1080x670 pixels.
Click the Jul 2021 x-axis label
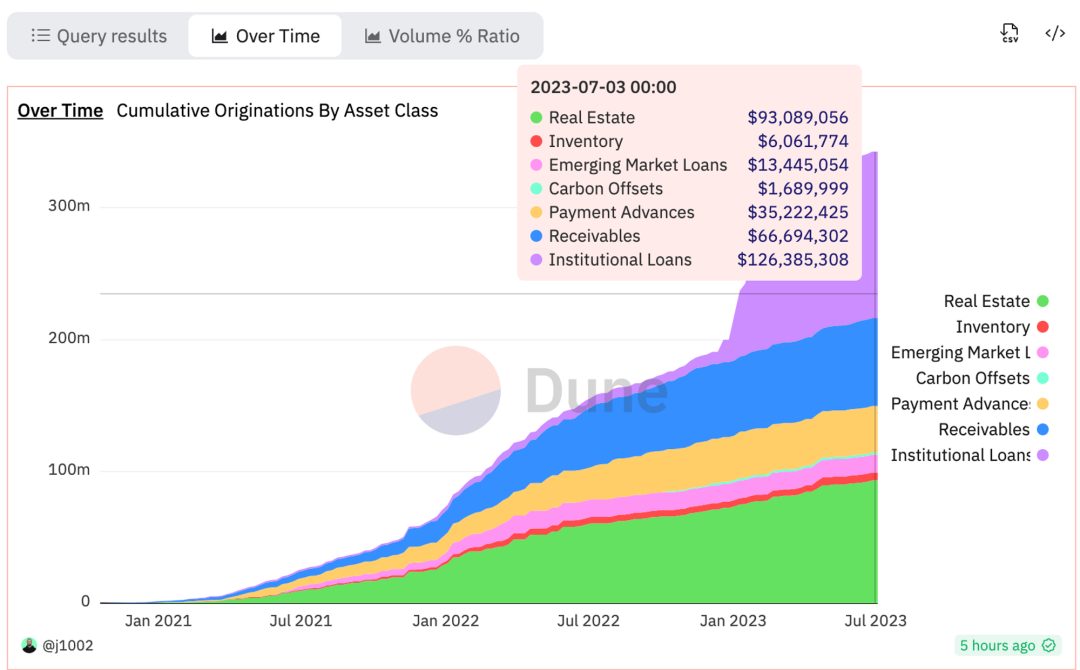pyautogui.click(x=300, y=620)
